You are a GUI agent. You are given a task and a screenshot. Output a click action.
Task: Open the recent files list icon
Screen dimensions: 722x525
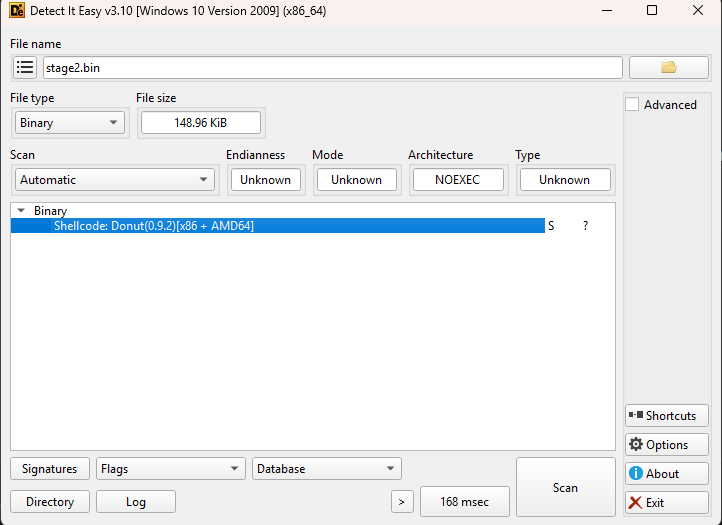point(25,68)
